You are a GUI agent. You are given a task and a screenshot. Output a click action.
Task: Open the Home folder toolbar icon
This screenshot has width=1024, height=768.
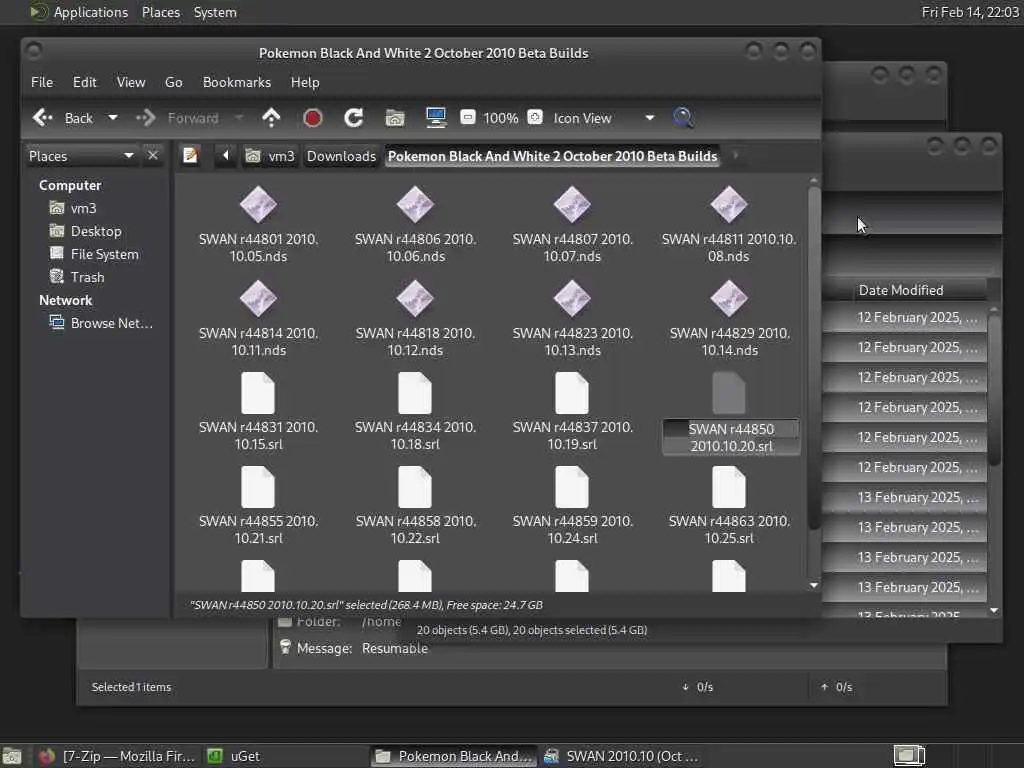pos(395,118)
